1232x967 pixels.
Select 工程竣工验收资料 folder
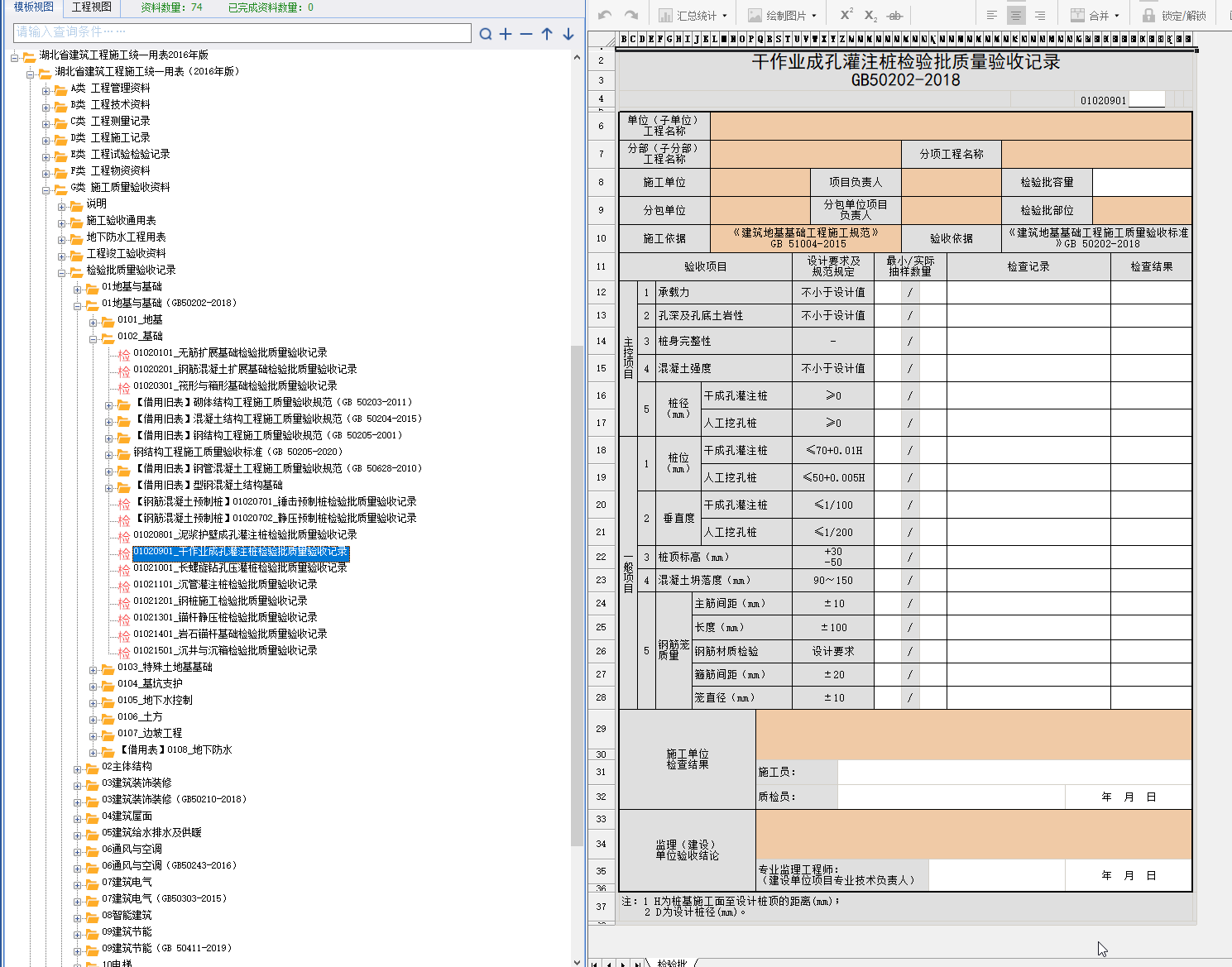pos(126,253)
